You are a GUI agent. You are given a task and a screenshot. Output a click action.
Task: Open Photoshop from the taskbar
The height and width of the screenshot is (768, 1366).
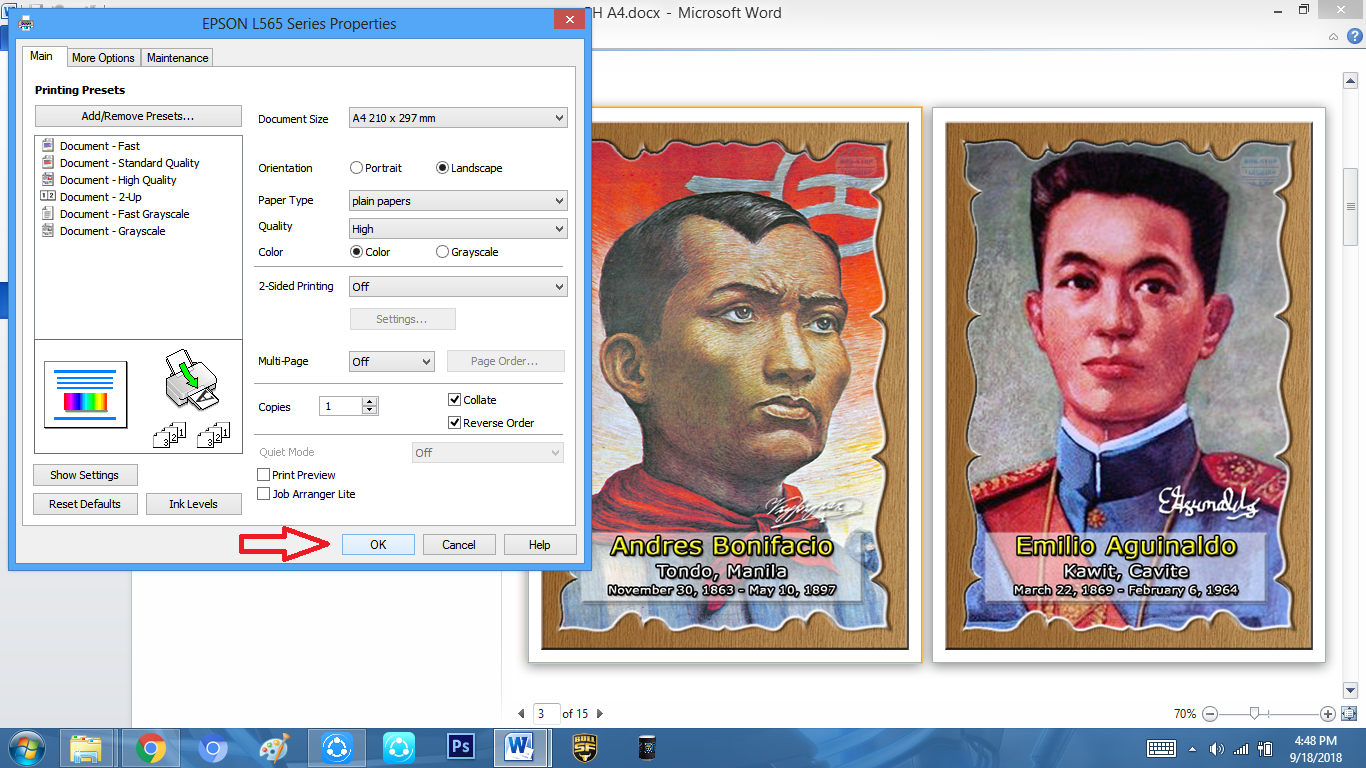[461, 748]
